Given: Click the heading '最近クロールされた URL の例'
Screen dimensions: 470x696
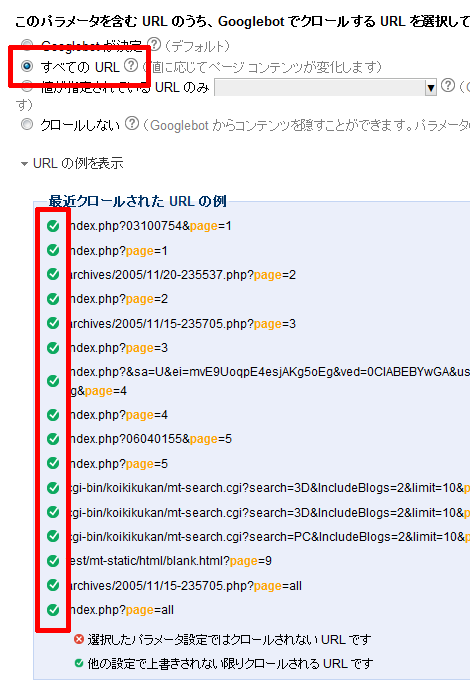Looking at the screenshot, I should coord(138,201).
